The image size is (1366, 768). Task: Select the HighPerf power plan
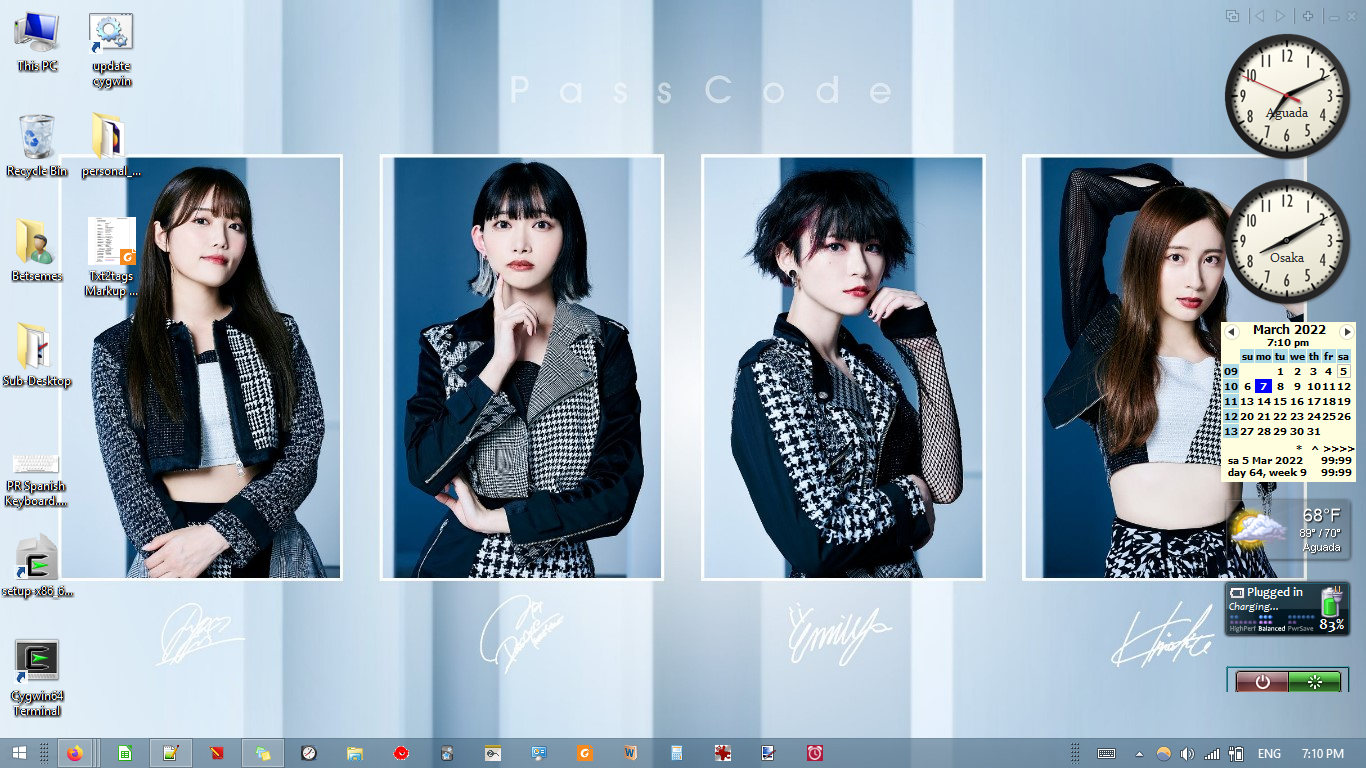pos(1241,624)
